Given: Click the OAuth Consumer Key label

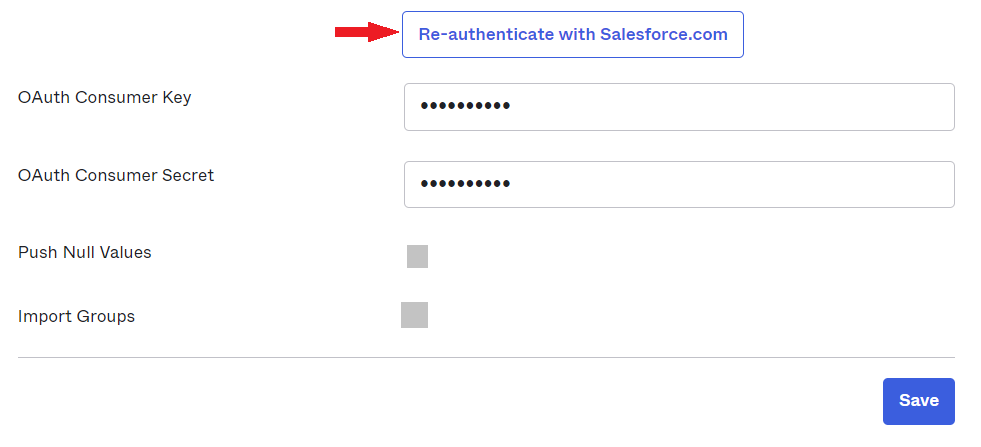Looking at the screenshot, I should [x=104, y=97].
